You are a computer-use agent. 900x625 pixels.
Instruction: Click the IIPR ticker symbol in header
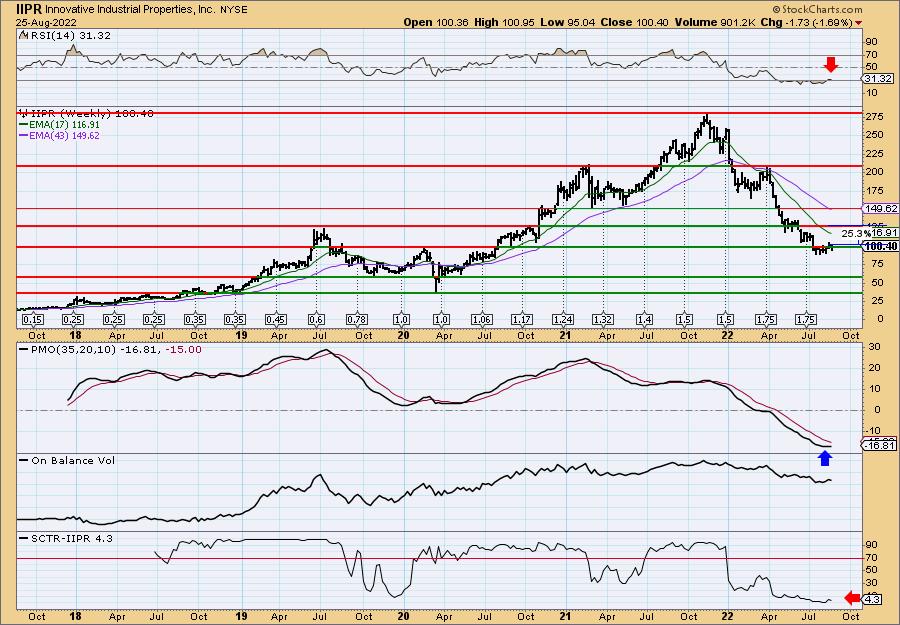(29, 9)
